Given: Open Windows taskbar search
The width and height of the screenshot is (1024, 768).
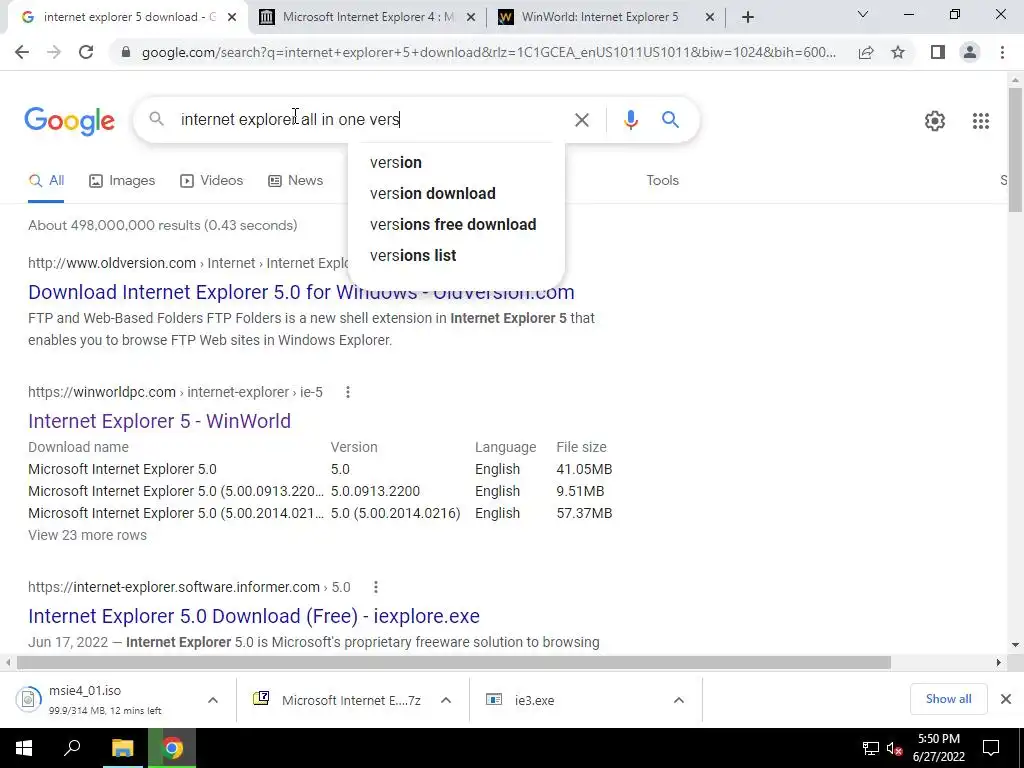Looking at the screenshot, I should coord(72,748).
